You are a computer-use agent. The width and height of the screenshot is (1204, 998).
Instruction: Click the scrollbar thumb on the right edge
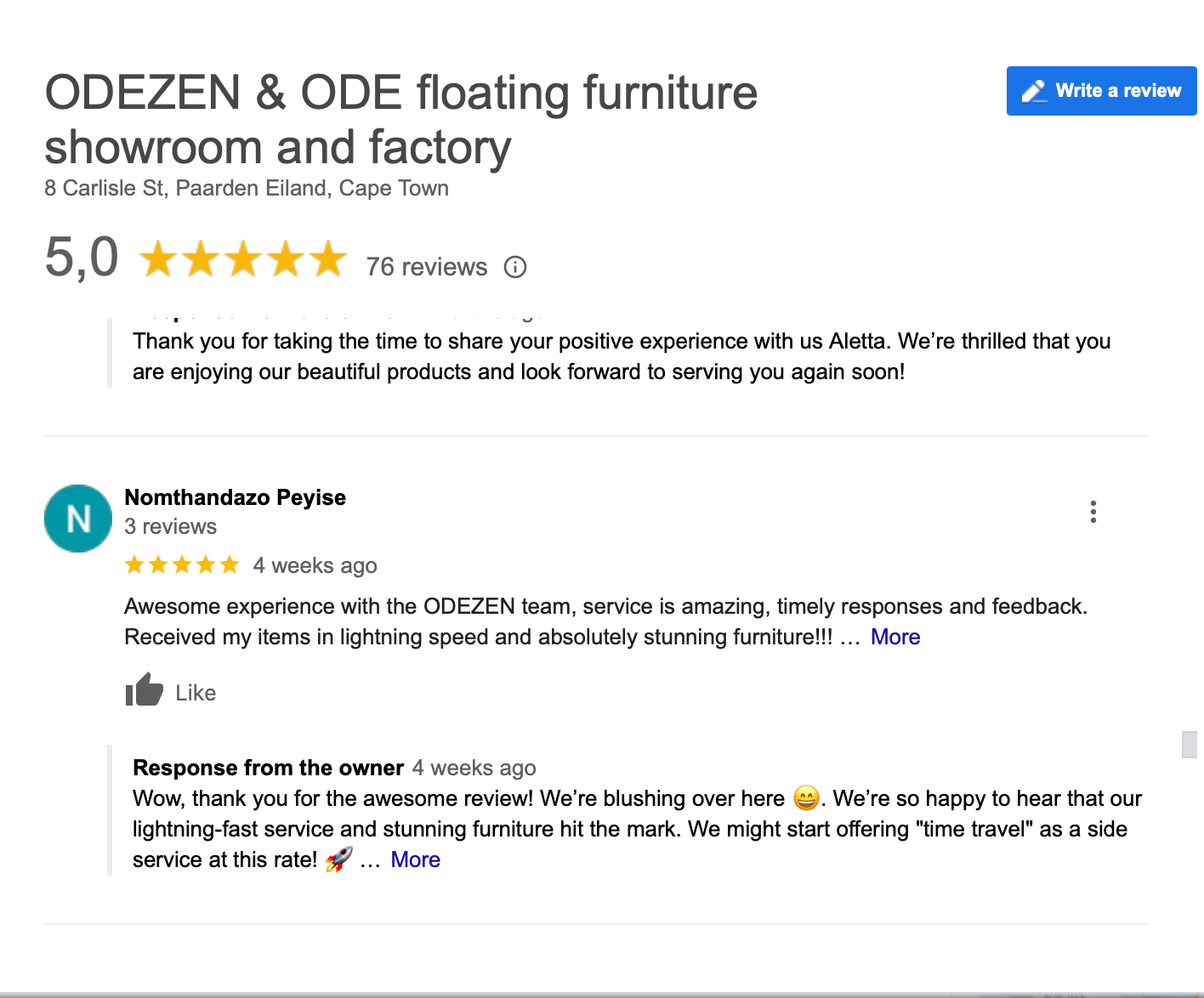1190,744
